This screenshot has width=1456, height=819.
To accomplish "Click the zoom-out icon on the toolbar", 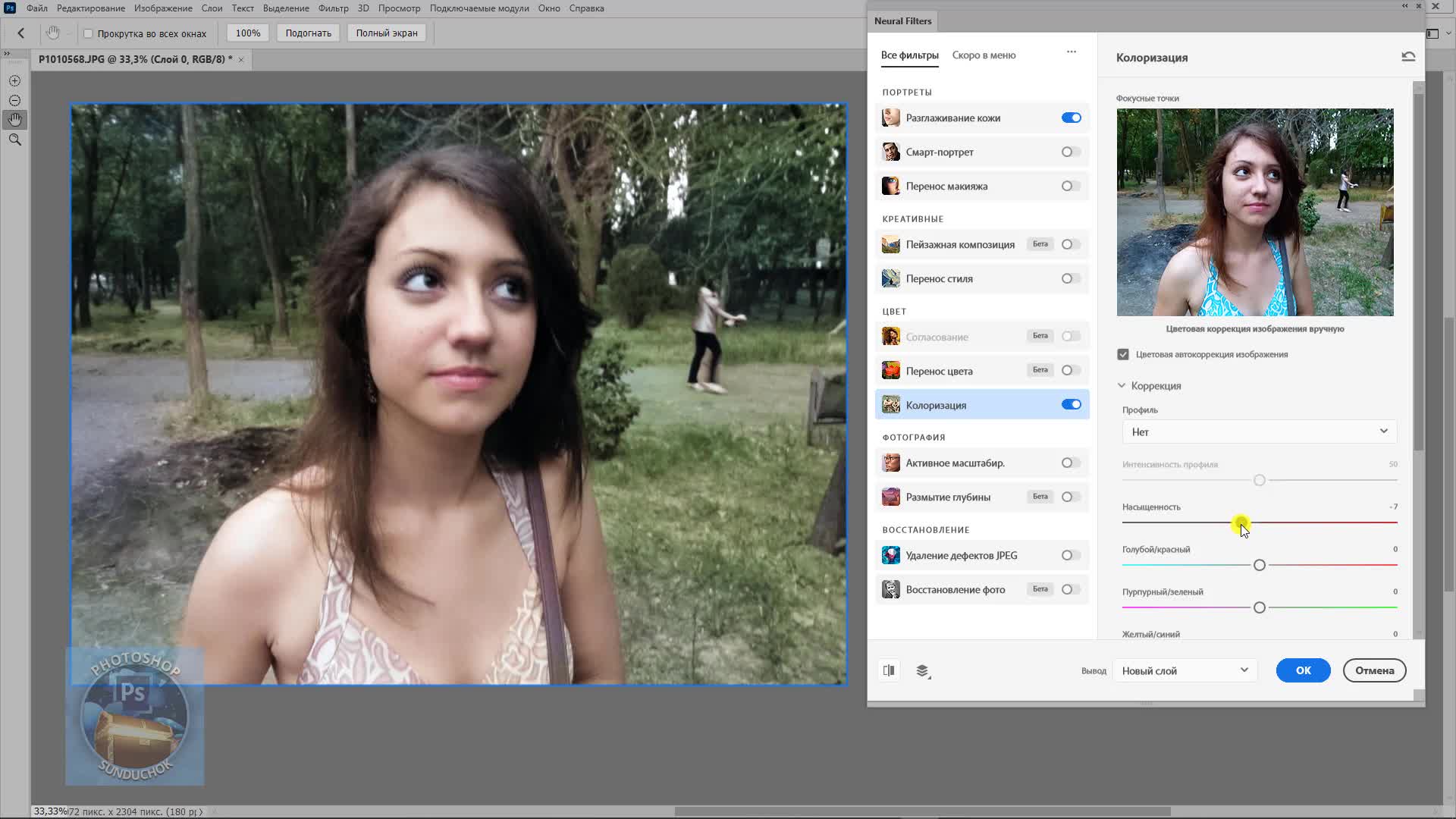I will [x=14, y=99].
